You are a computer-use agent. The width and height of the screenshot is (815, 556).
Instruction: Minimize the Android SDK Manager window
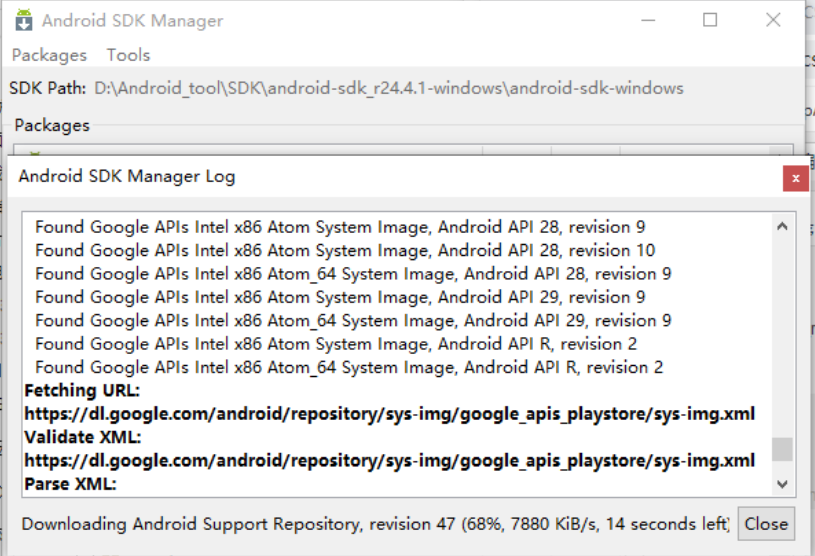tap(648, 20)
